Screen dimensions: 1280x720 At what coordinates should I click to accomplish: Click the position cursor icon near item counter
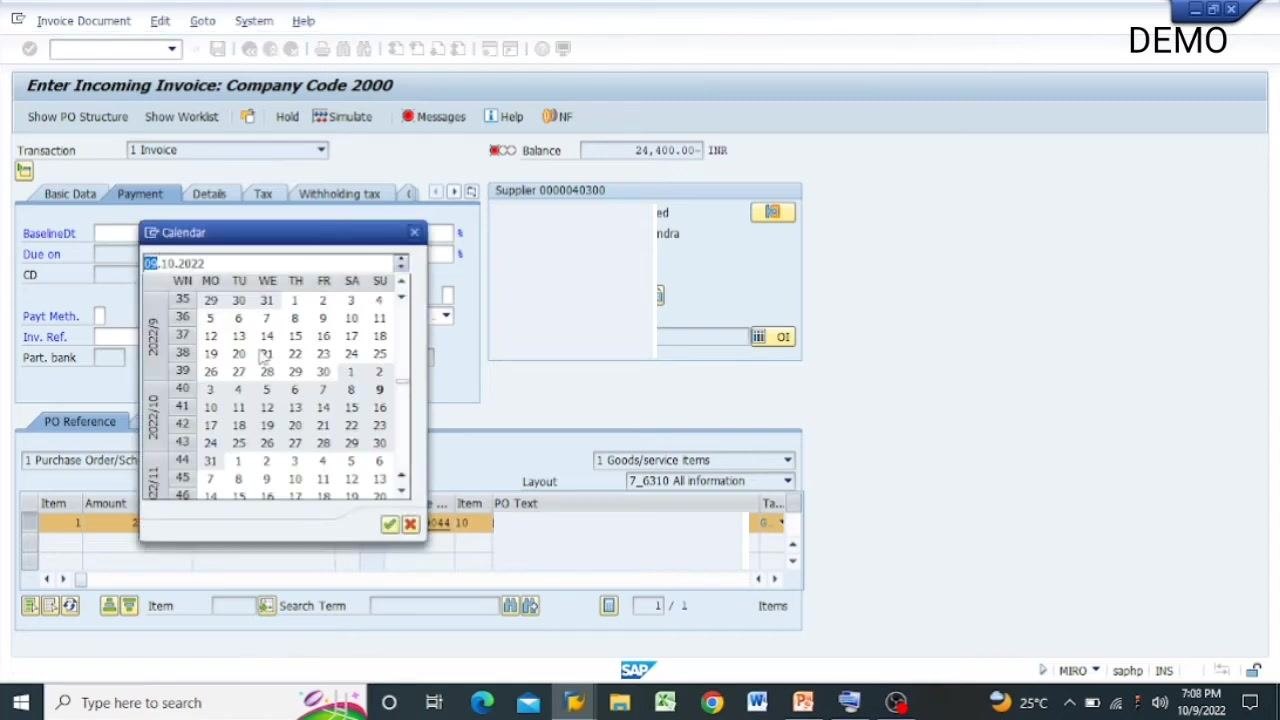pos(609,606)
